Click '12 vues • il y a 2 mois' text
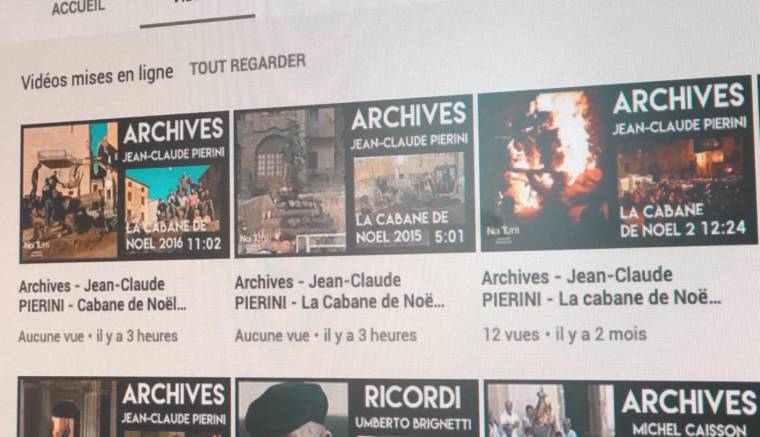 pyautogui.click(x=565, y=334)
